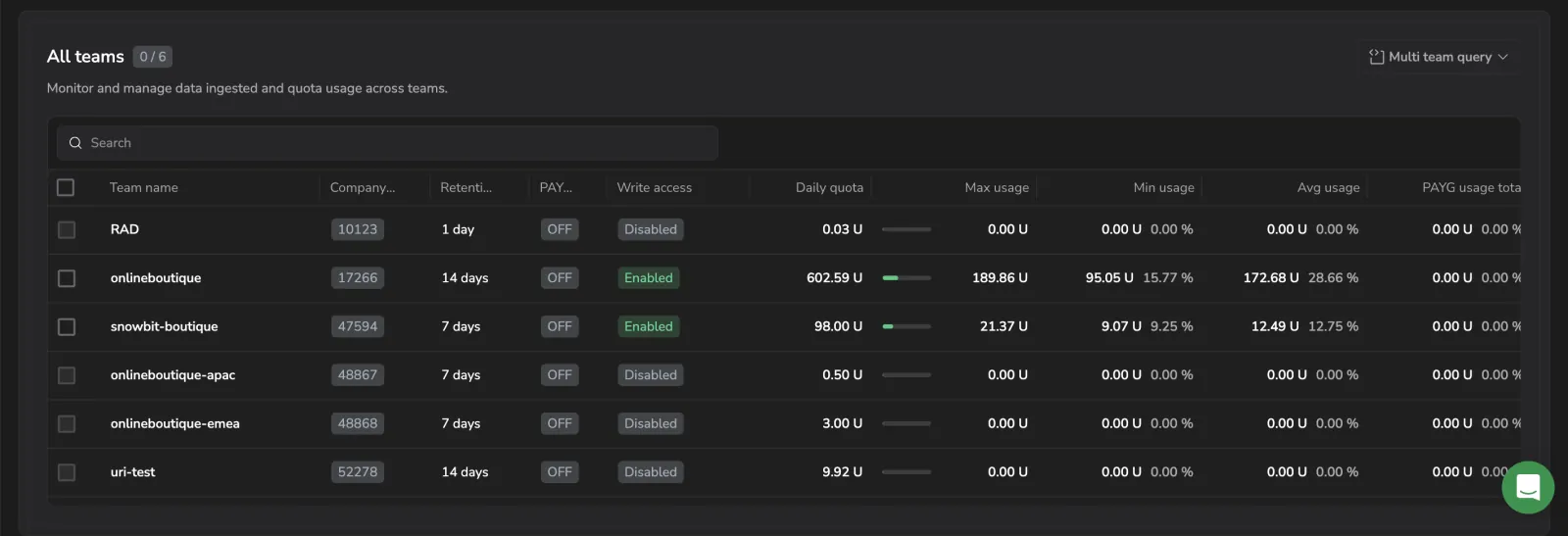Open the onlineboutique-apac team name
1568x536 pixels.
[x=172, y=375]
